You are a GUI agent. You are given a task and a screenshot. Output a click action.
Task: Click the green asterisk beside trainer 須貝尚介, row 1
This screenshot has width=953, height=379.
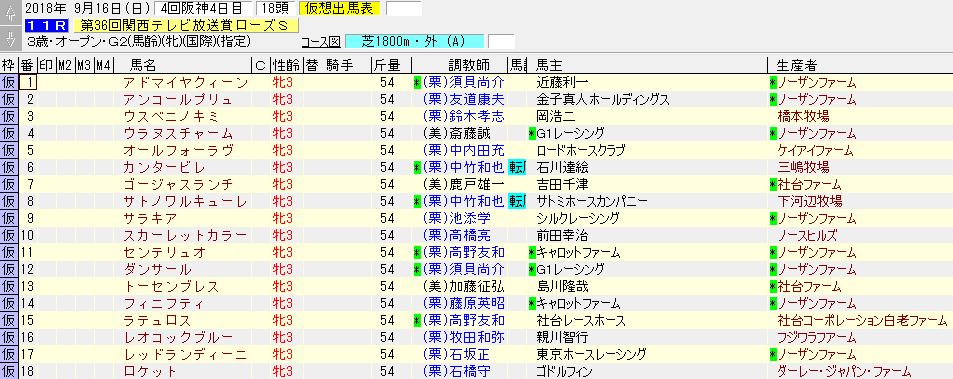pyautogui.click(x=417, y=83)
